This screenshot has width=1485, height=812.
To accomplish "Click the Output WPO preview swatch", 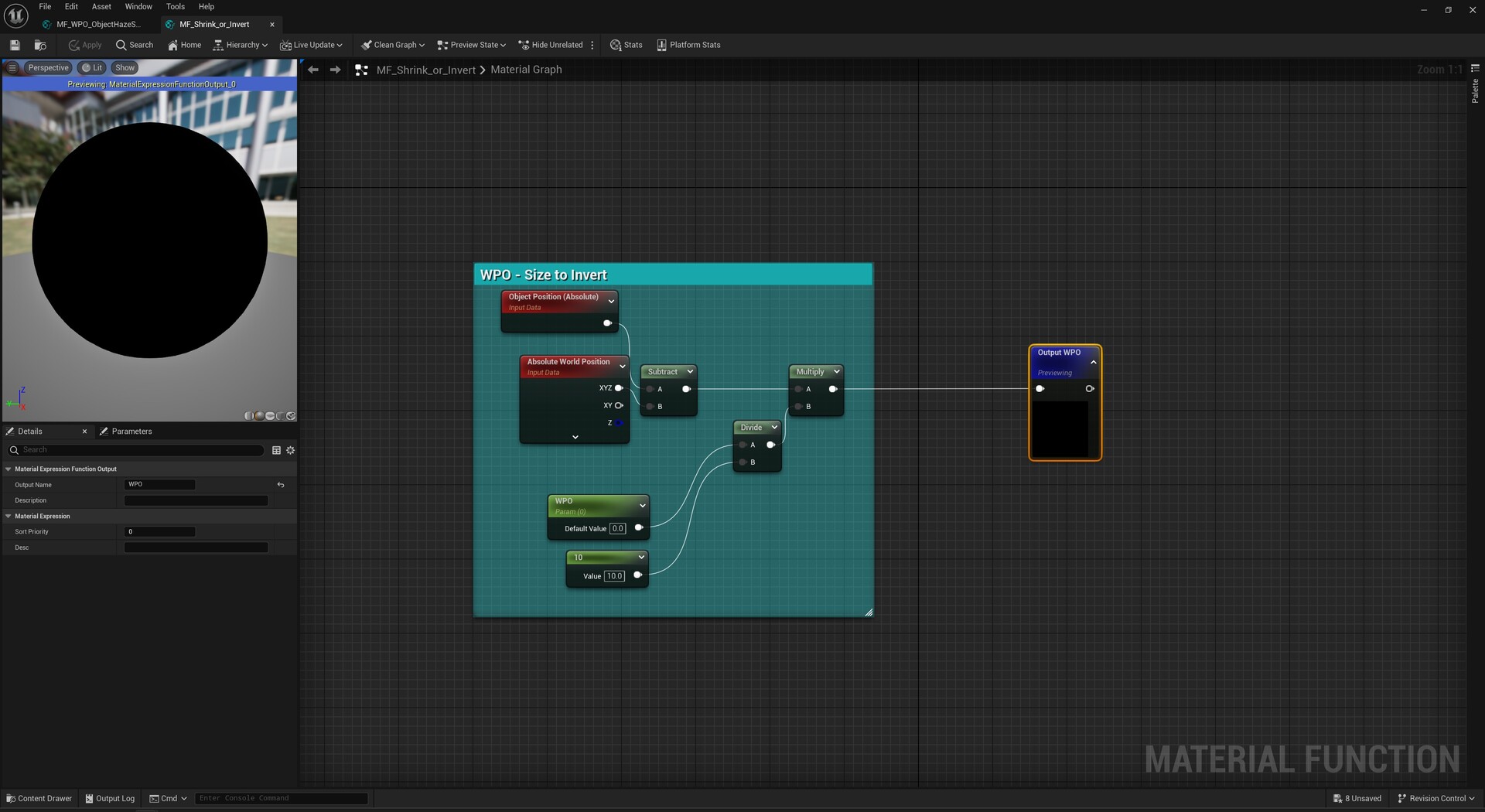I will coord(1062,428).
